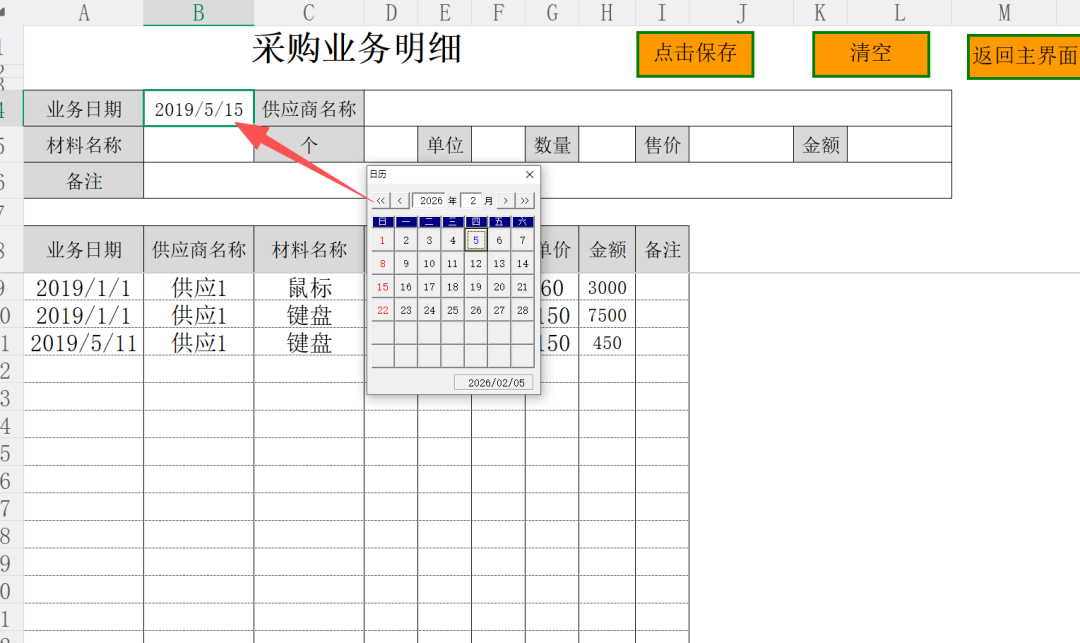The height and width of the screenshot is (643, 1080).
Task: Click the year field showing 2026
Action: coord(430,201)
